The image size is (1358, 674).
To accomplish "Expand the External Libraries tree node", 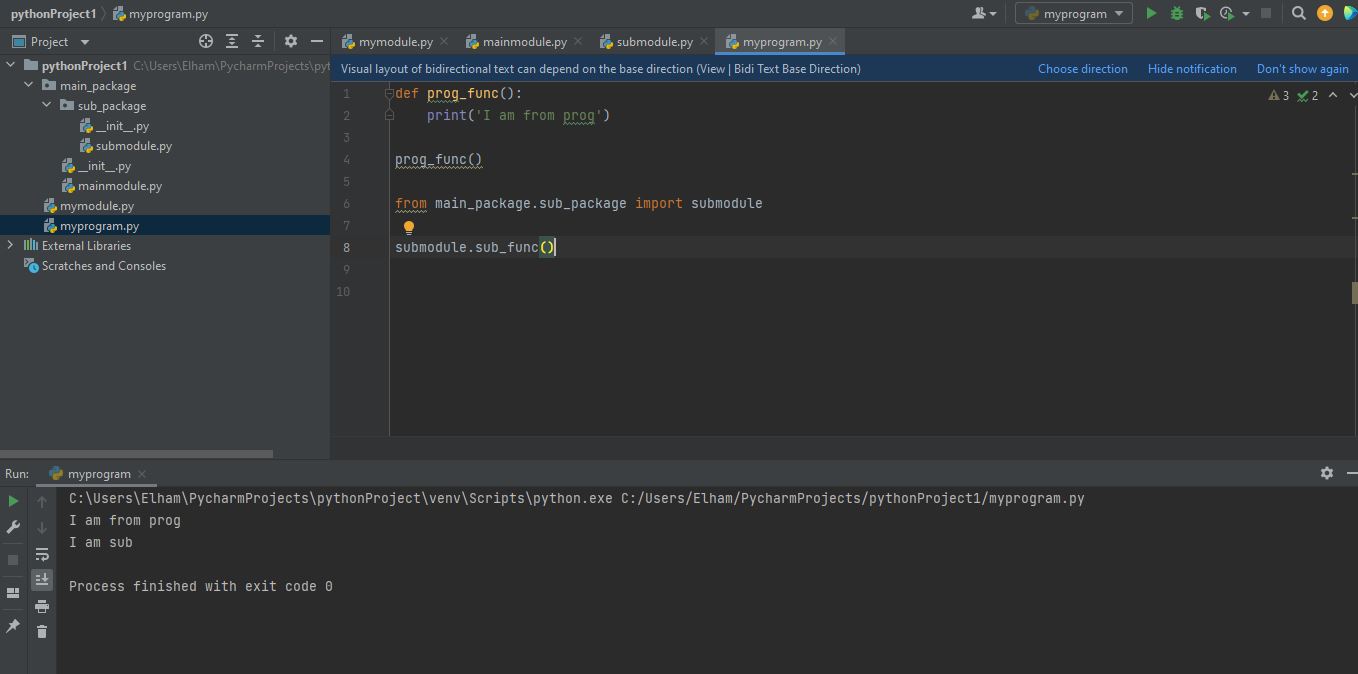I will [x=10, y=245].
